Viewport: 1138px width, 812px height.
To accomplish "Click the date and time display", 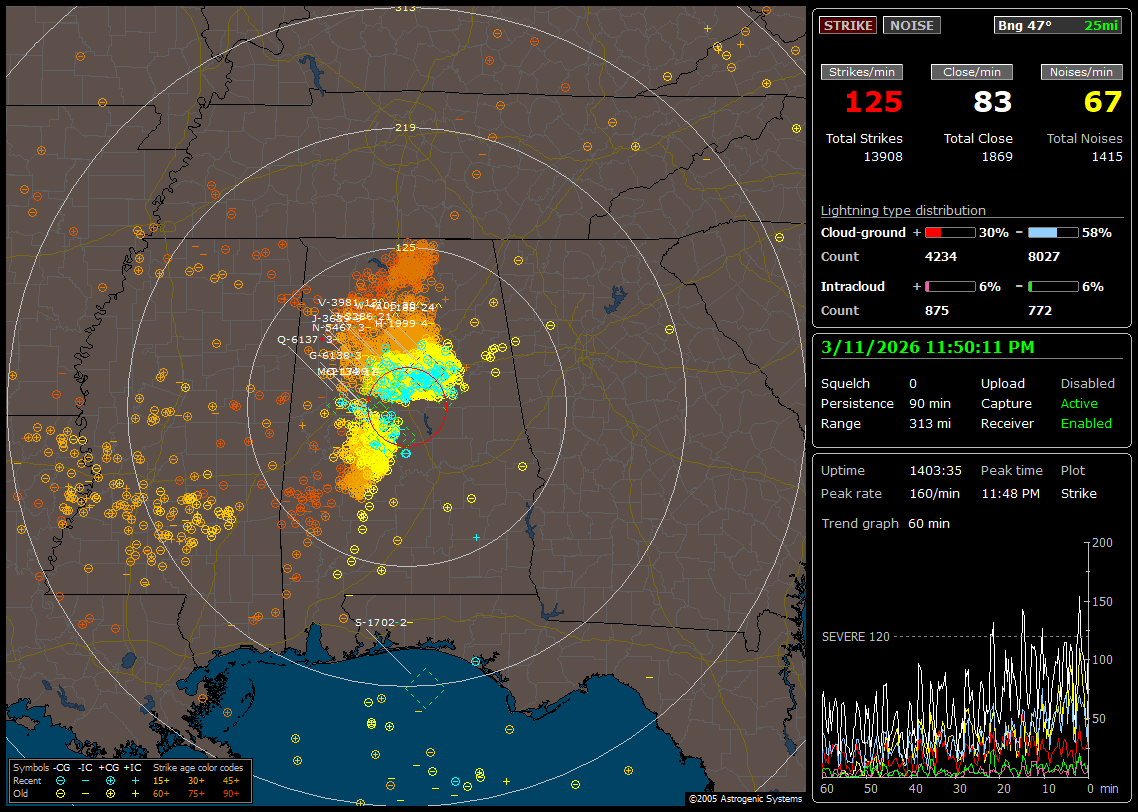I will [927, 347].
